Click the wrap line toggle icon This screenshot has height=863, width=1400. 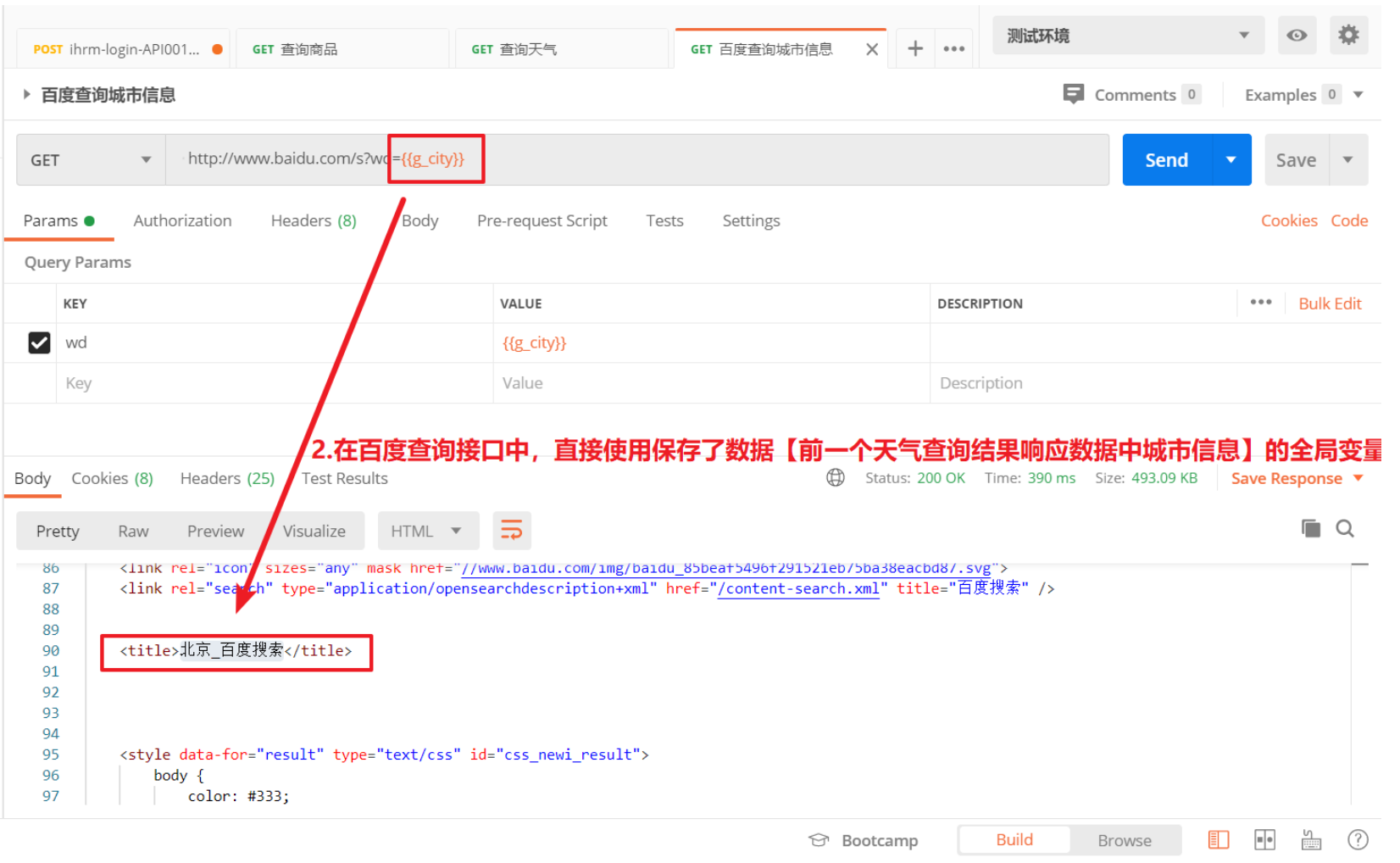pos(512,530)
